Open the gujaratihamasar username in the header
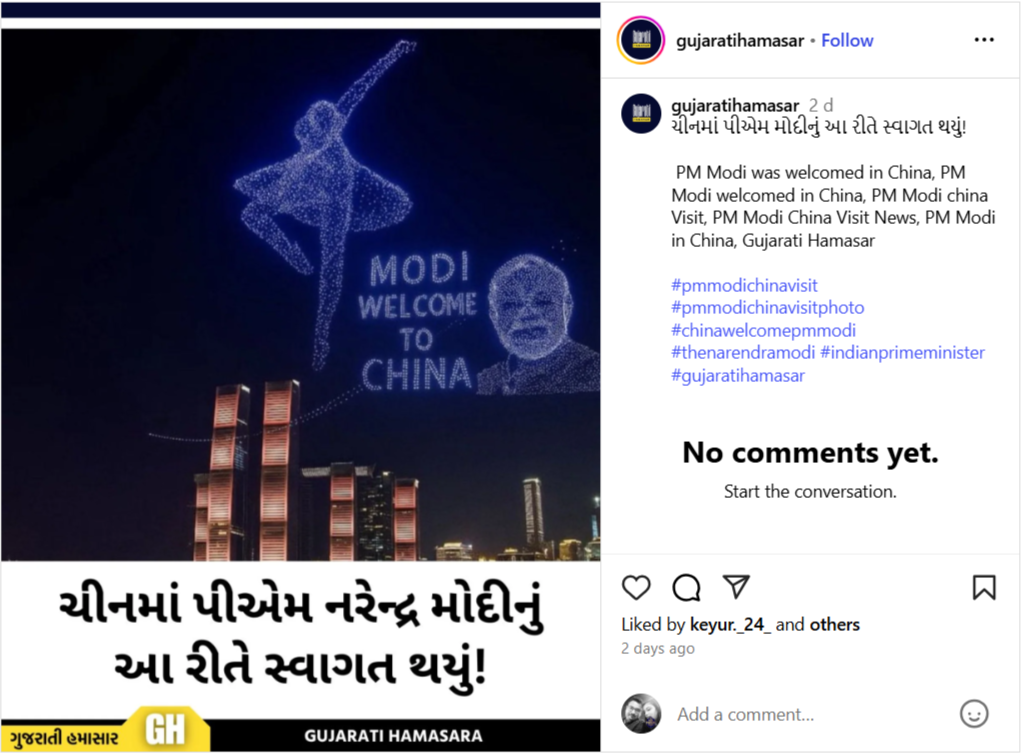This screenshot has width=1024, height=753. [x=740, y=40]
